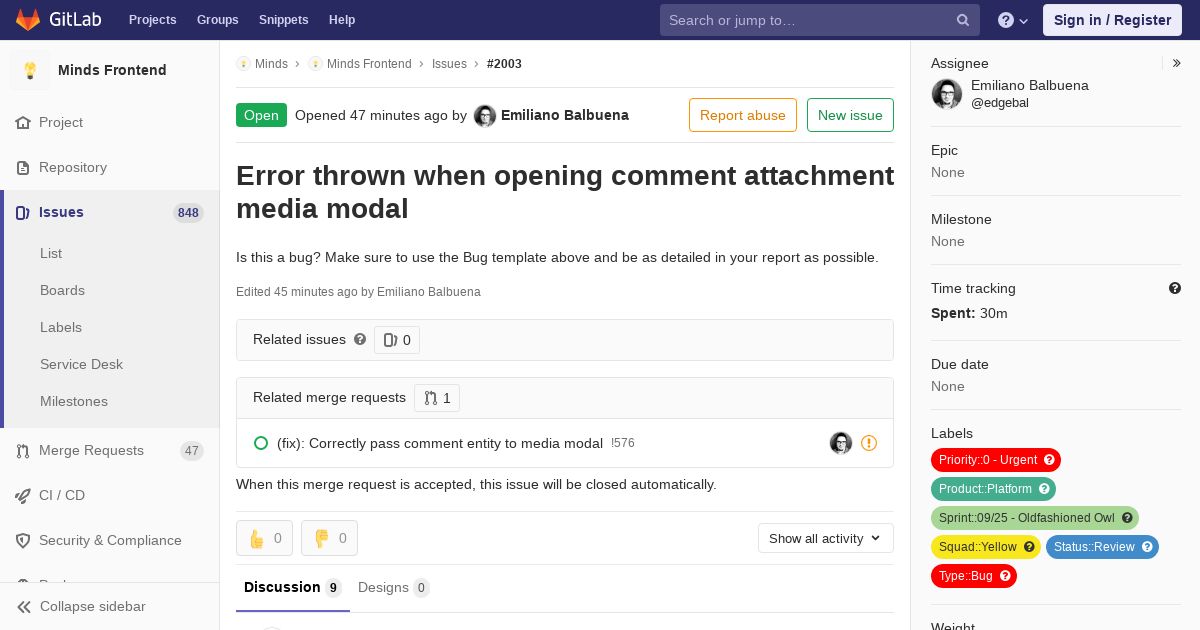Click Emiliano Balbuena author avatar next to Opened
1200x630 pixels.
[x=485, y=115]
